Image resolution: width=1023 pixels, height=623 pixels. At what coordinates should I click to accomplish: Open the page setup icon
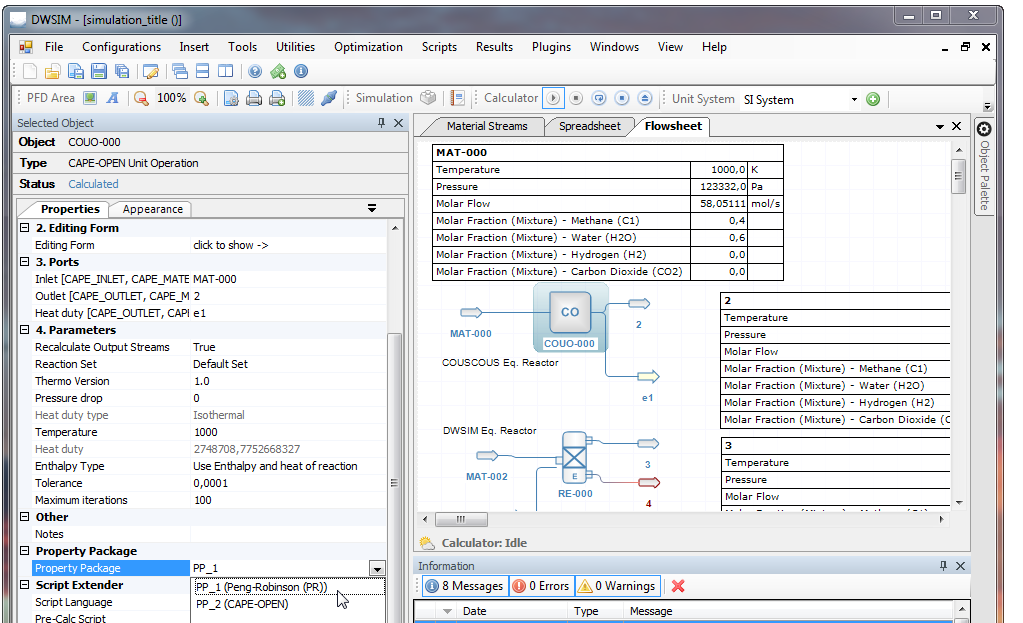pos(231,98)
